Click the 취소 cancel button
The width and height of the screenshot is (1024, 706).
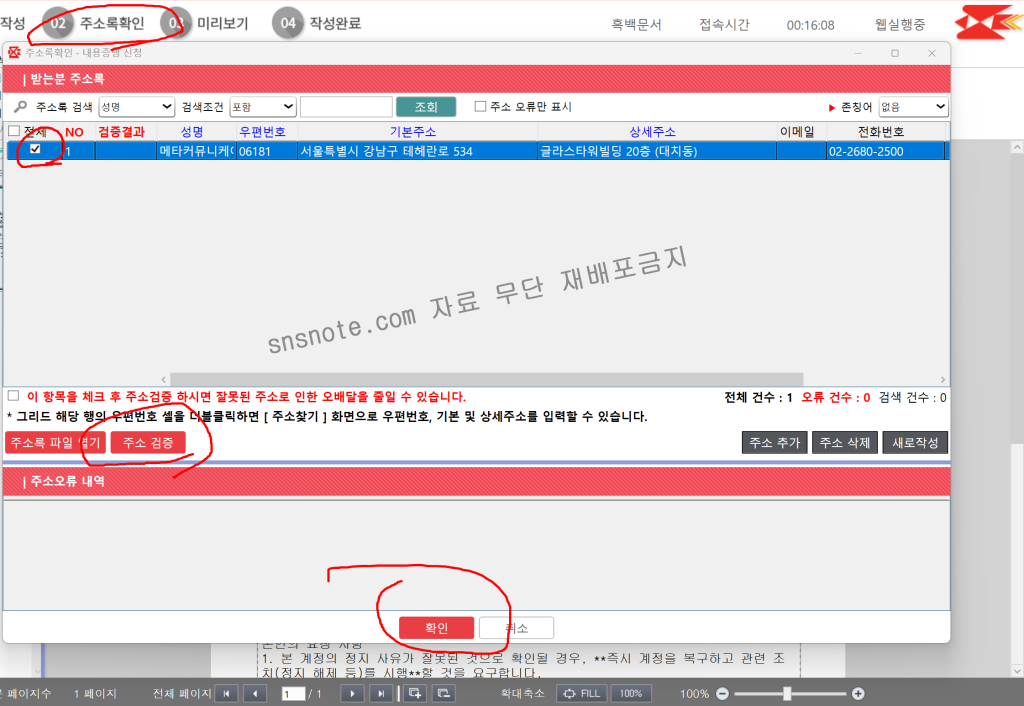click(x=517, y=628)
